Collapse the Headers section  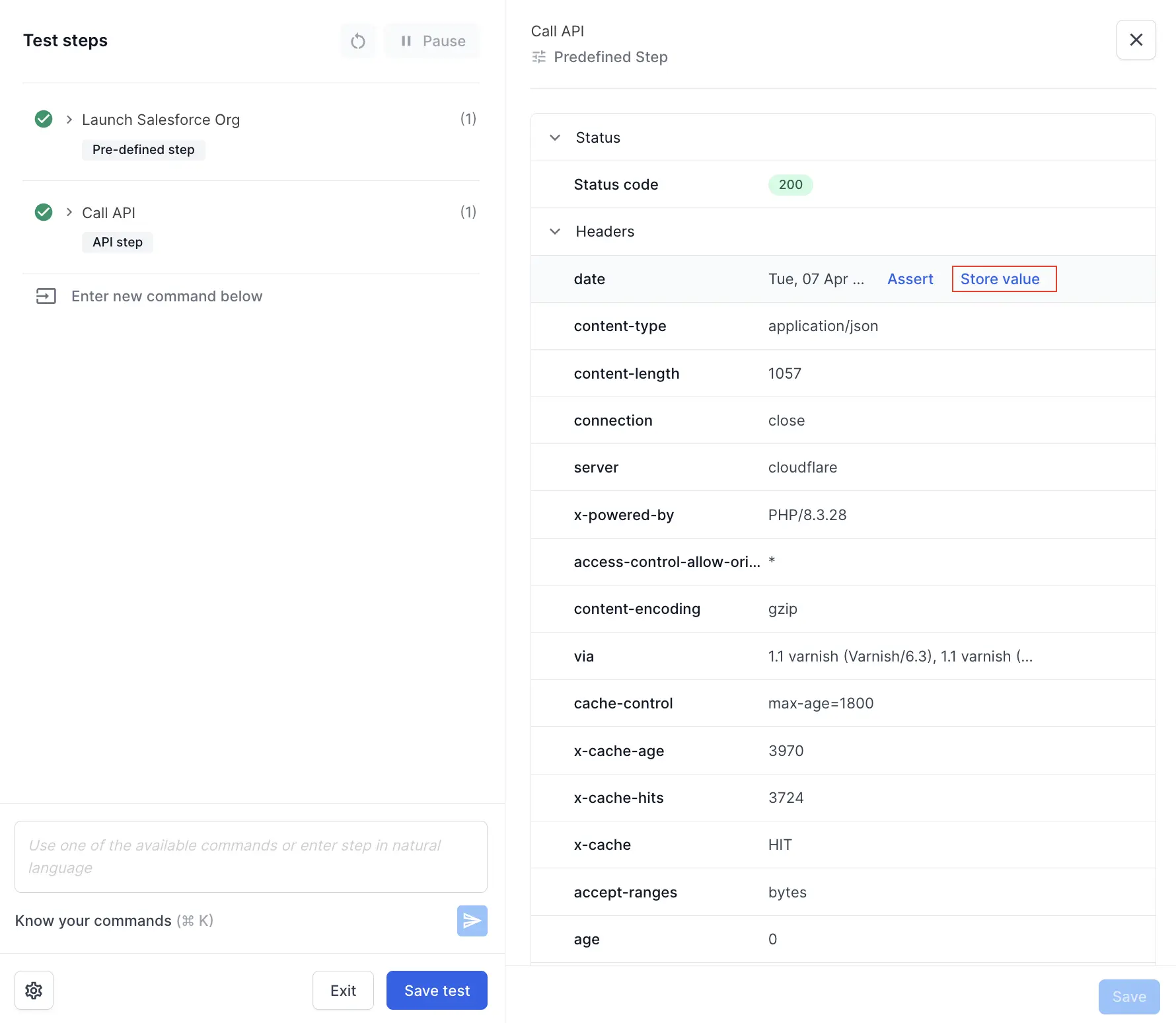pyautogui.click(x=555, y=231)
